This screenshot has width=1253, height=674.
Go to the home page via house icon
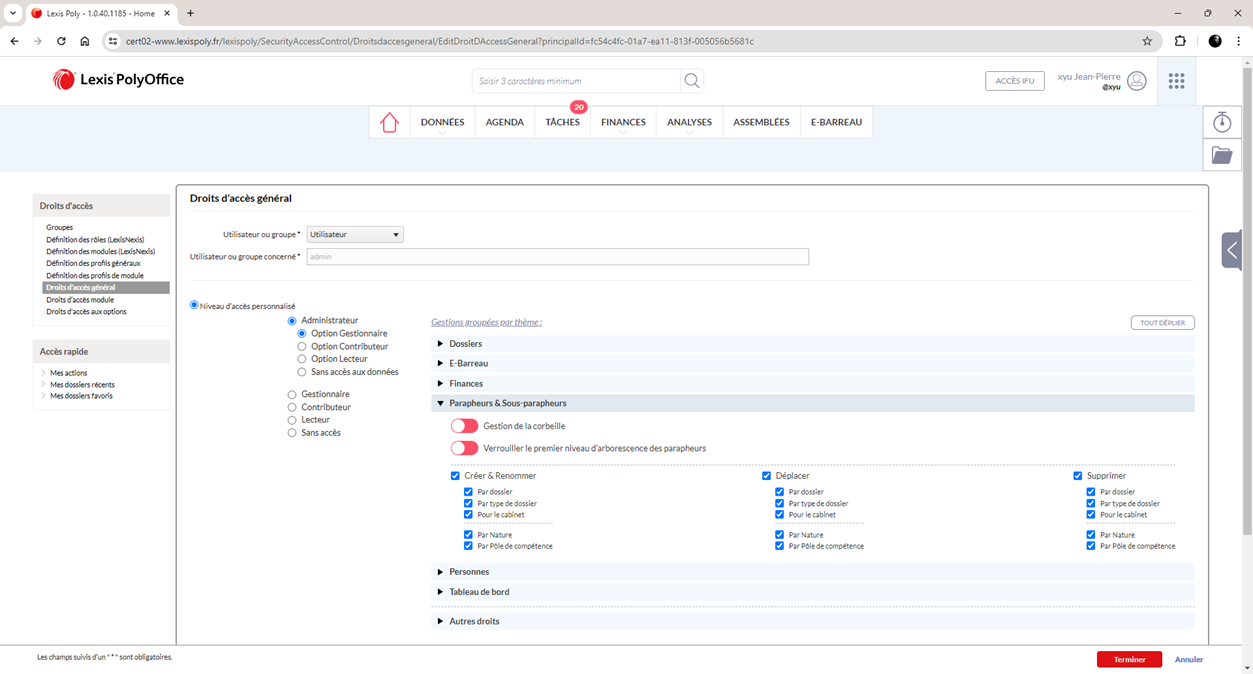tap(389, 122)
